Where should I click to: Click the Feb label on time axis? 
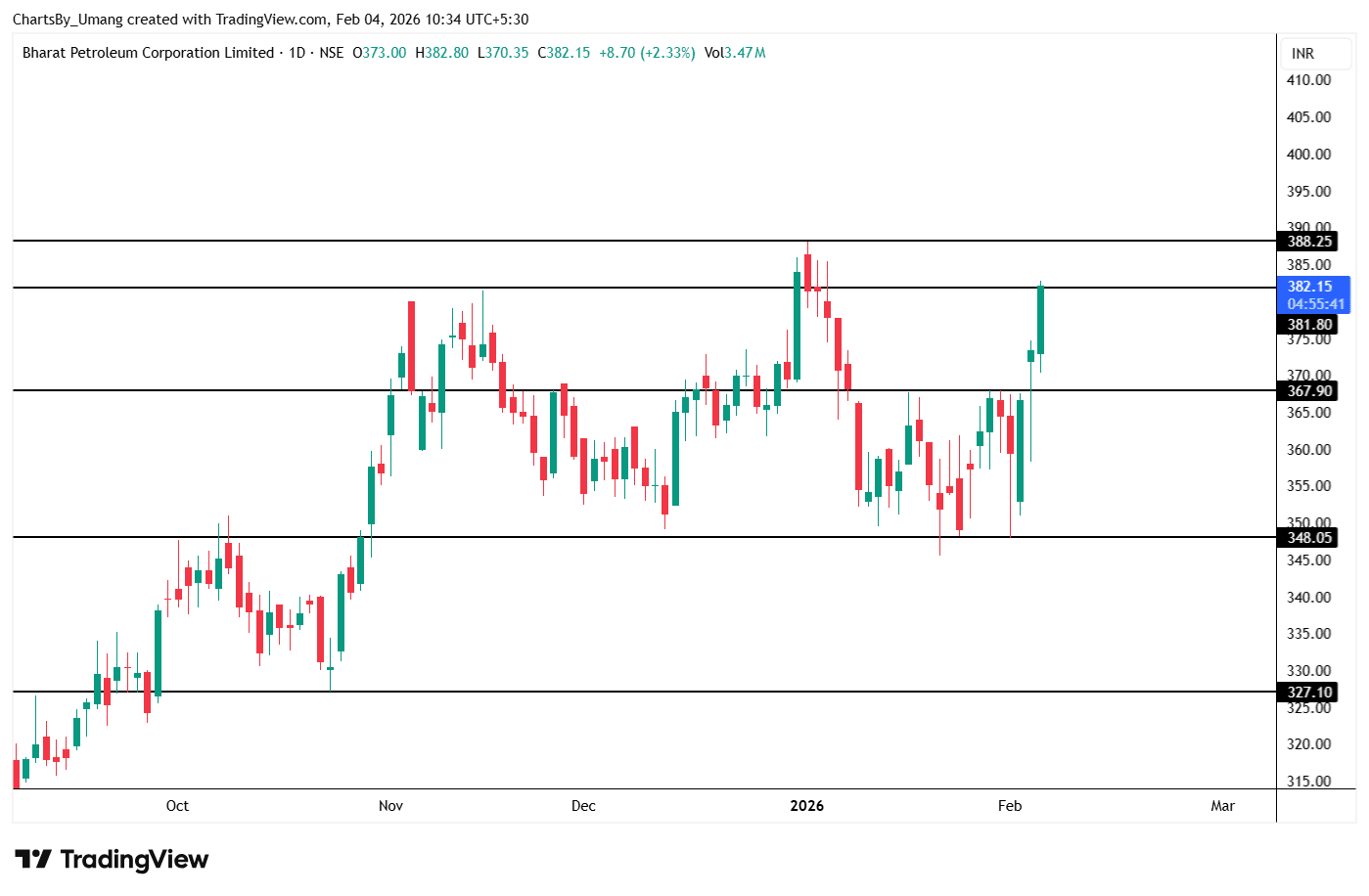(x=1010, y=806)
